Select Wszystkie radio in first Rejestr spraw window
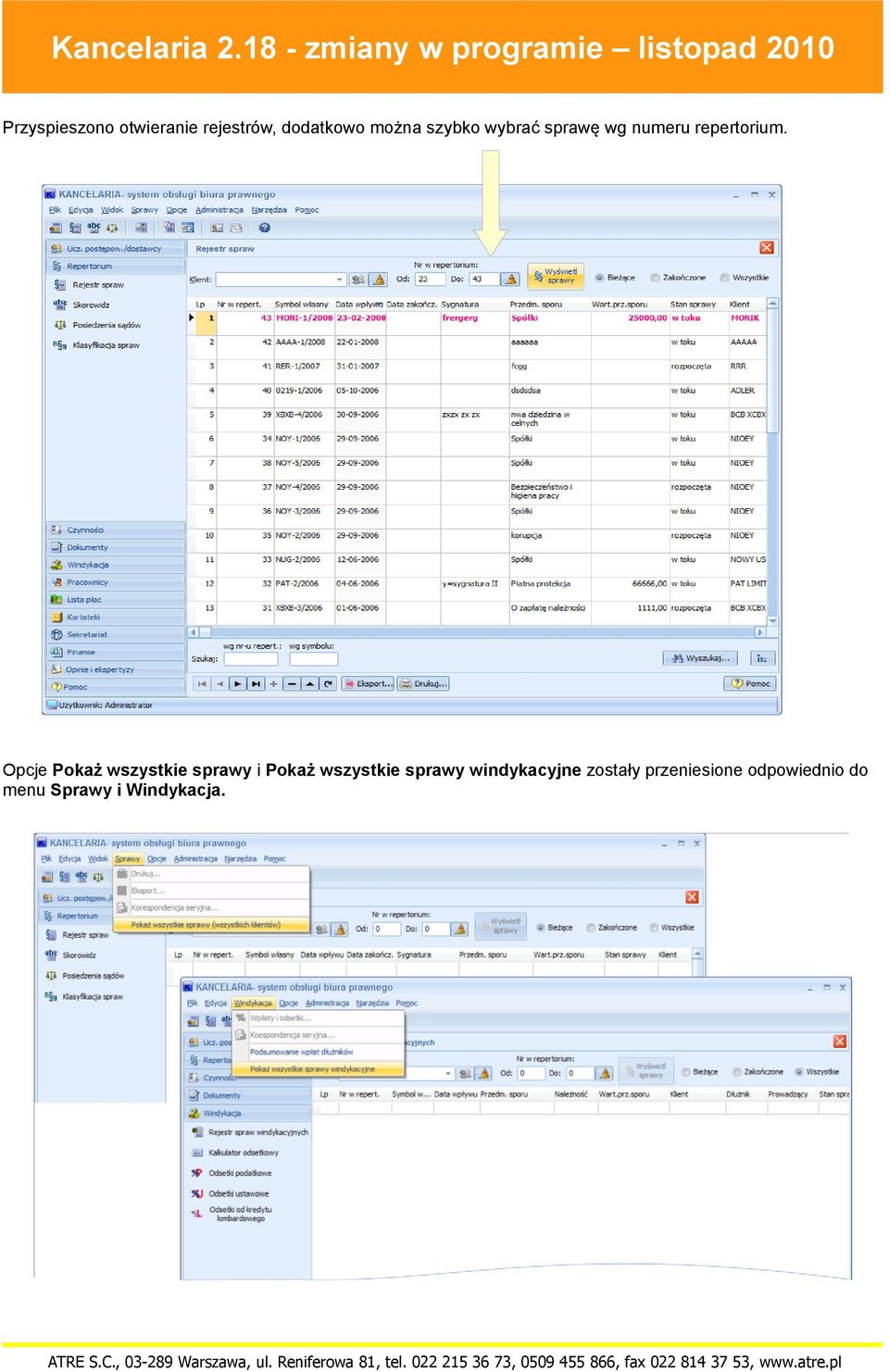 [744, 278]
